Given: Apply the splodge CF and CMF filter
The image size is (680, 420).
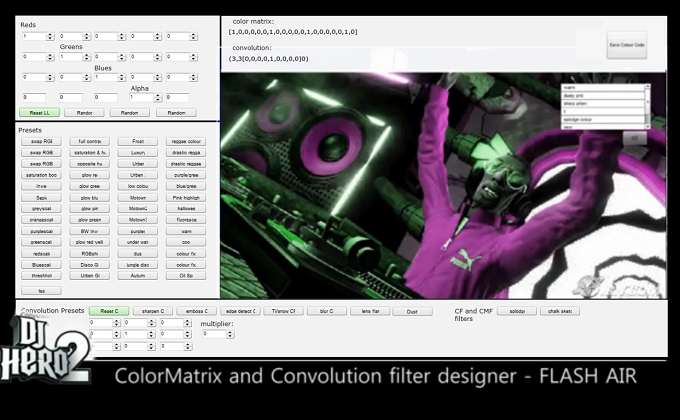Looking at the screenshot, I should [x=517, y=311].
